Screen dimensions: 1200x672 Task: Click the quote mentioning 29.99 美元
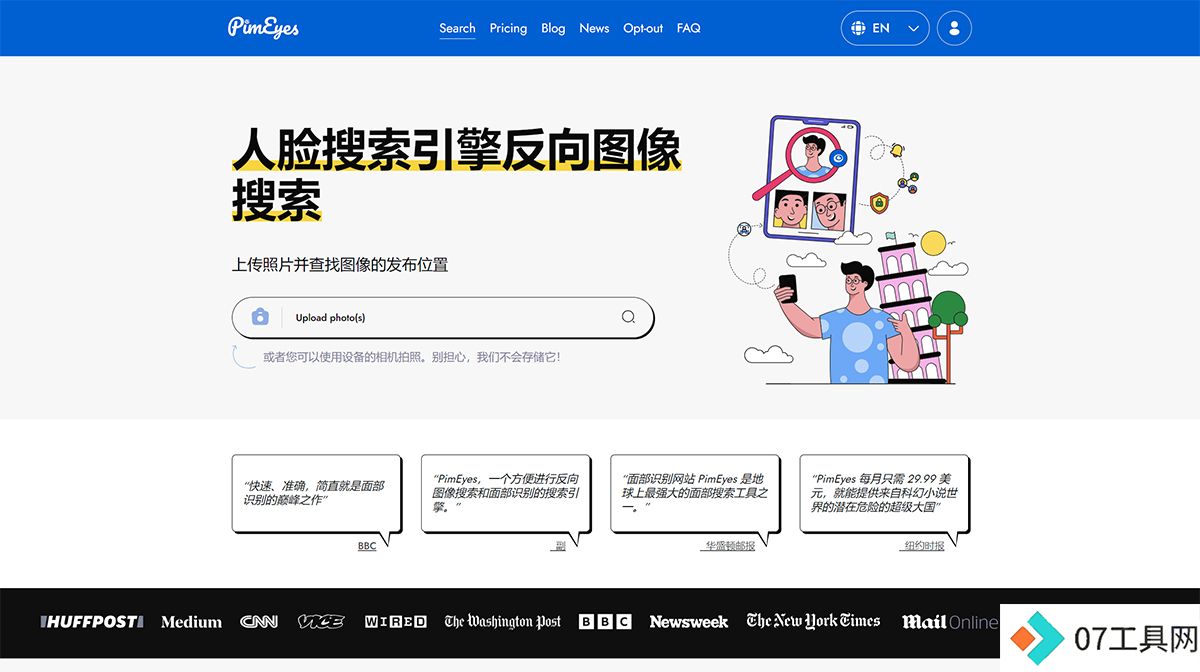(884, 494)
